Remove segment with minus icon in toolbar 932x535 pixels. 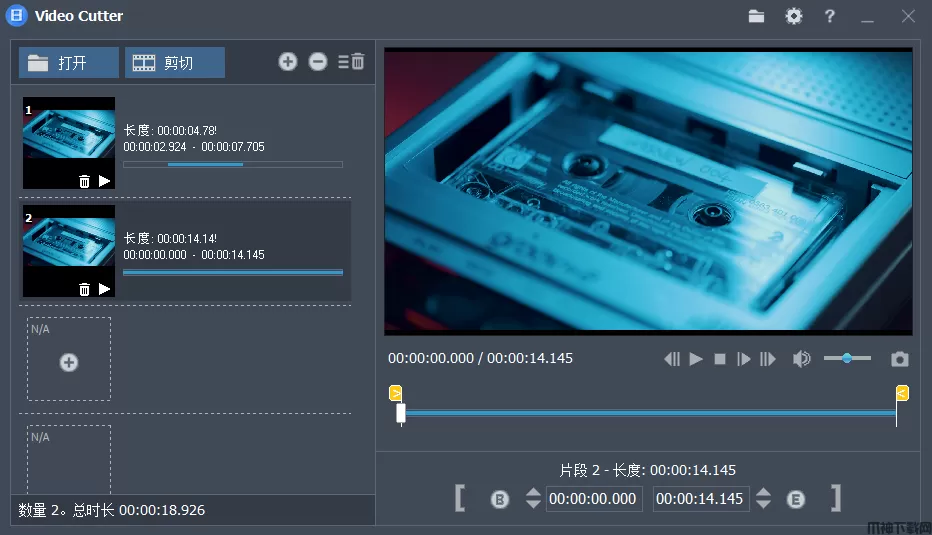pos(318,61)
